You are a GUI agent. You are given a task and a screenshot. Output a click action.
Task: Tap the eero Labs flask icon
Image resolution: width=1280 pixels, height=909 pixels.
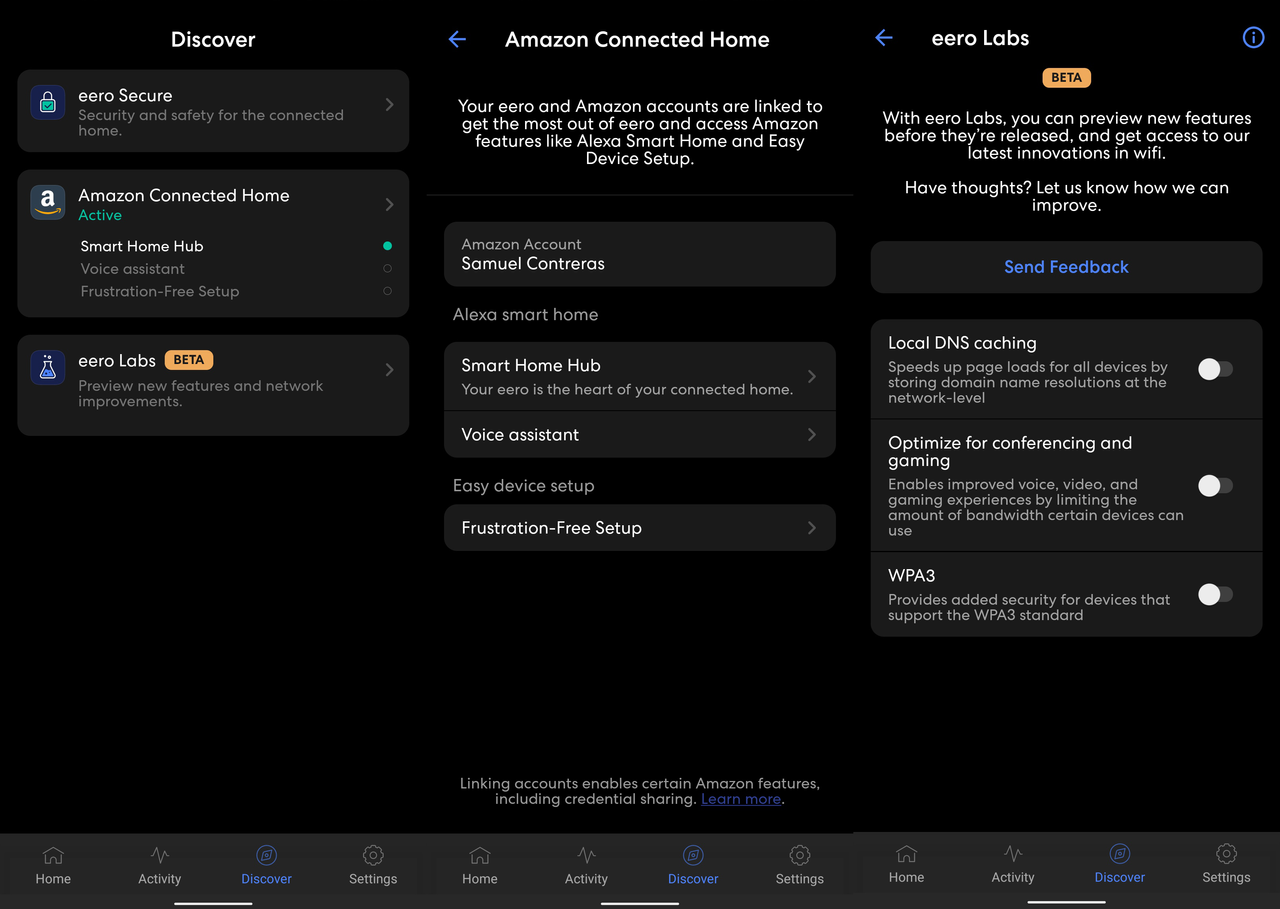coord(47,367)
